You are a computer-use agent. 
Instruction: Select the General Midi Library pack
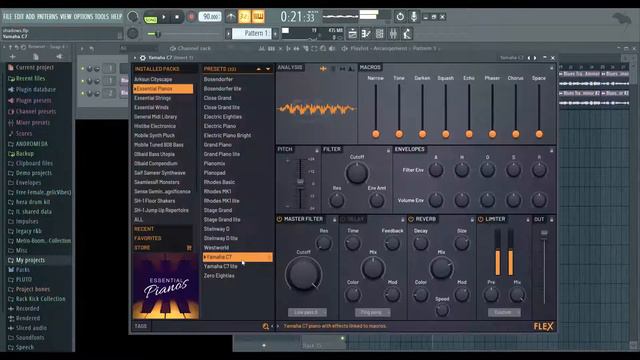pyautogui.click(x=156, y=117)
